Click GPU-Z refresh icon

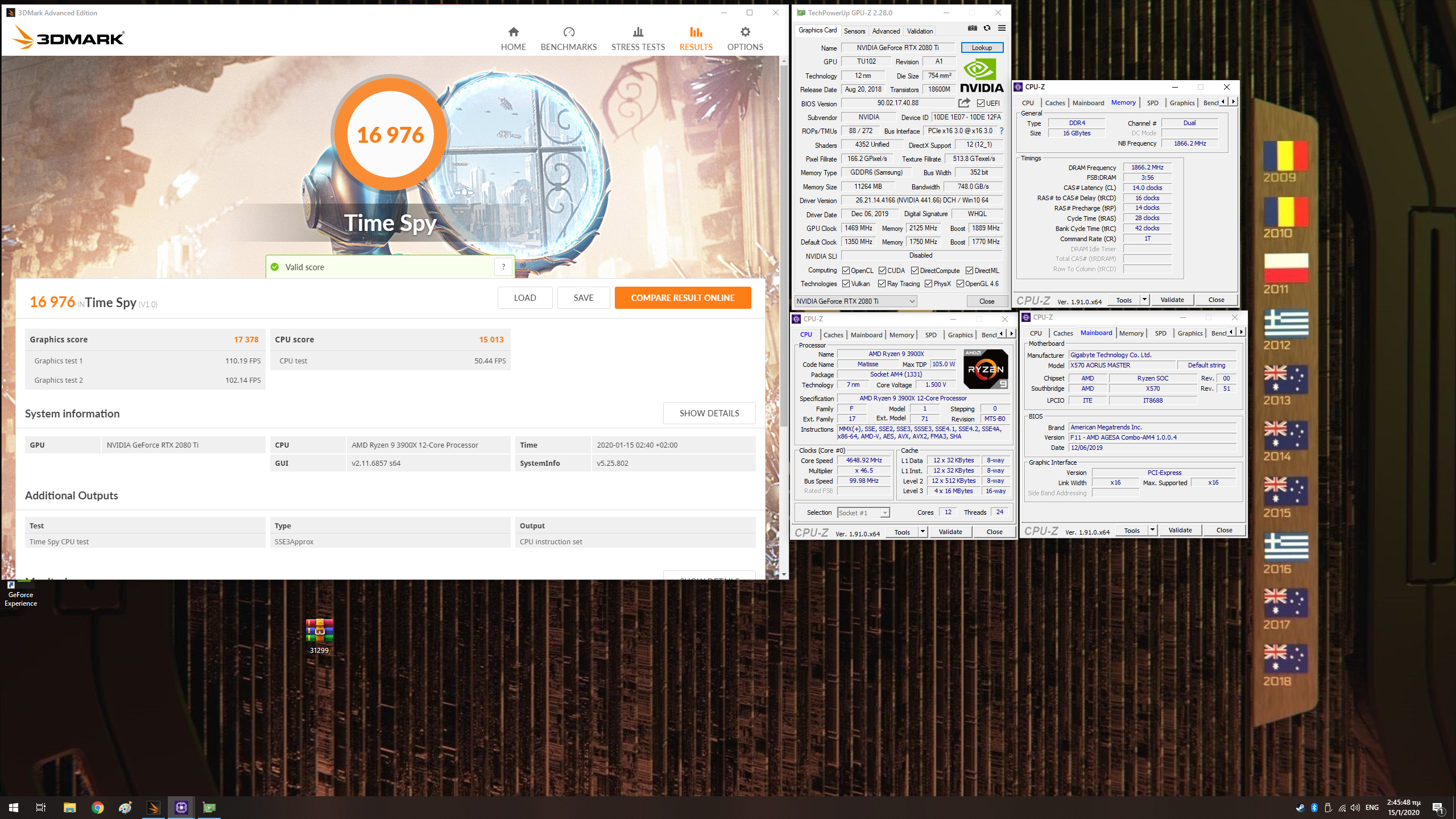(987, 28)
